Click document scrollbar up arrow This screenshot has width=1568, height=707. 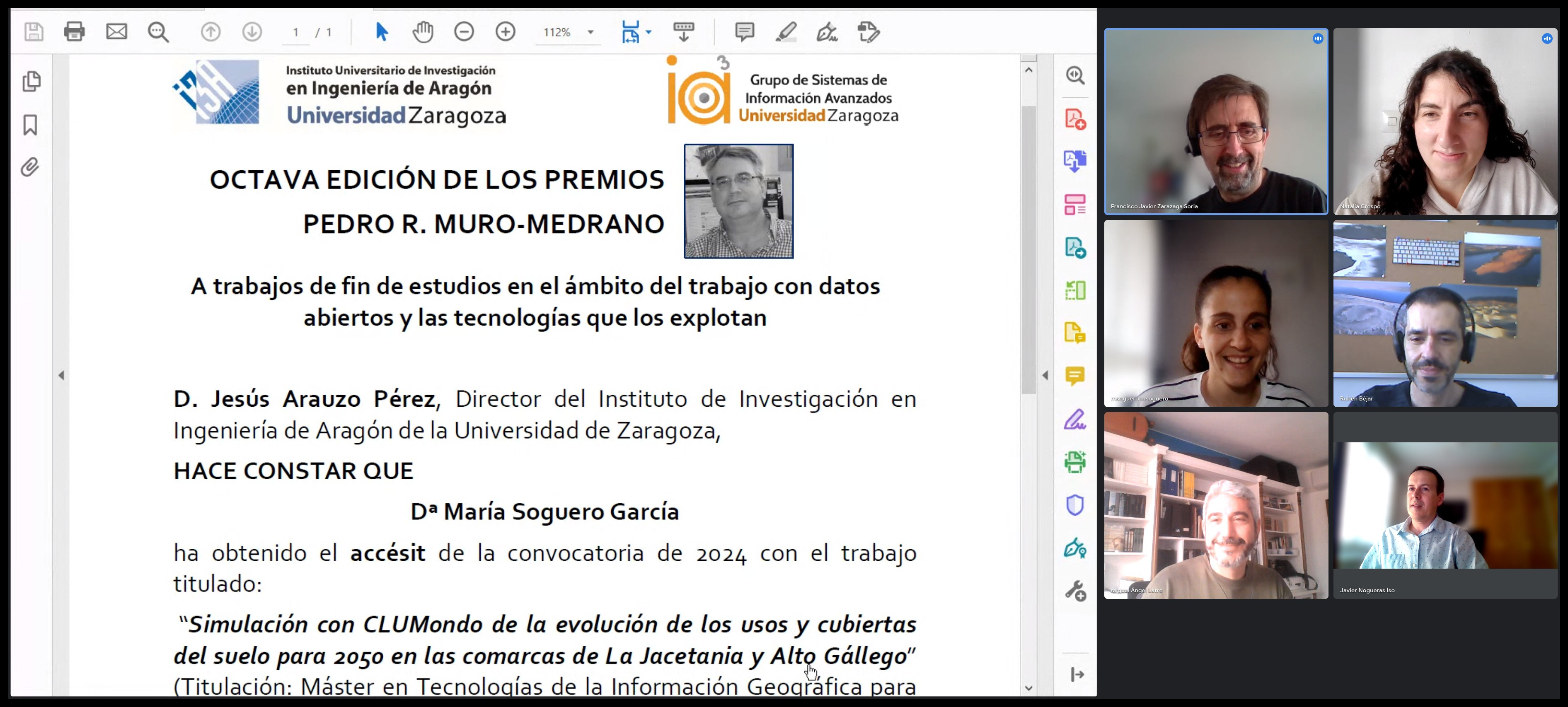coord(1029,70)
